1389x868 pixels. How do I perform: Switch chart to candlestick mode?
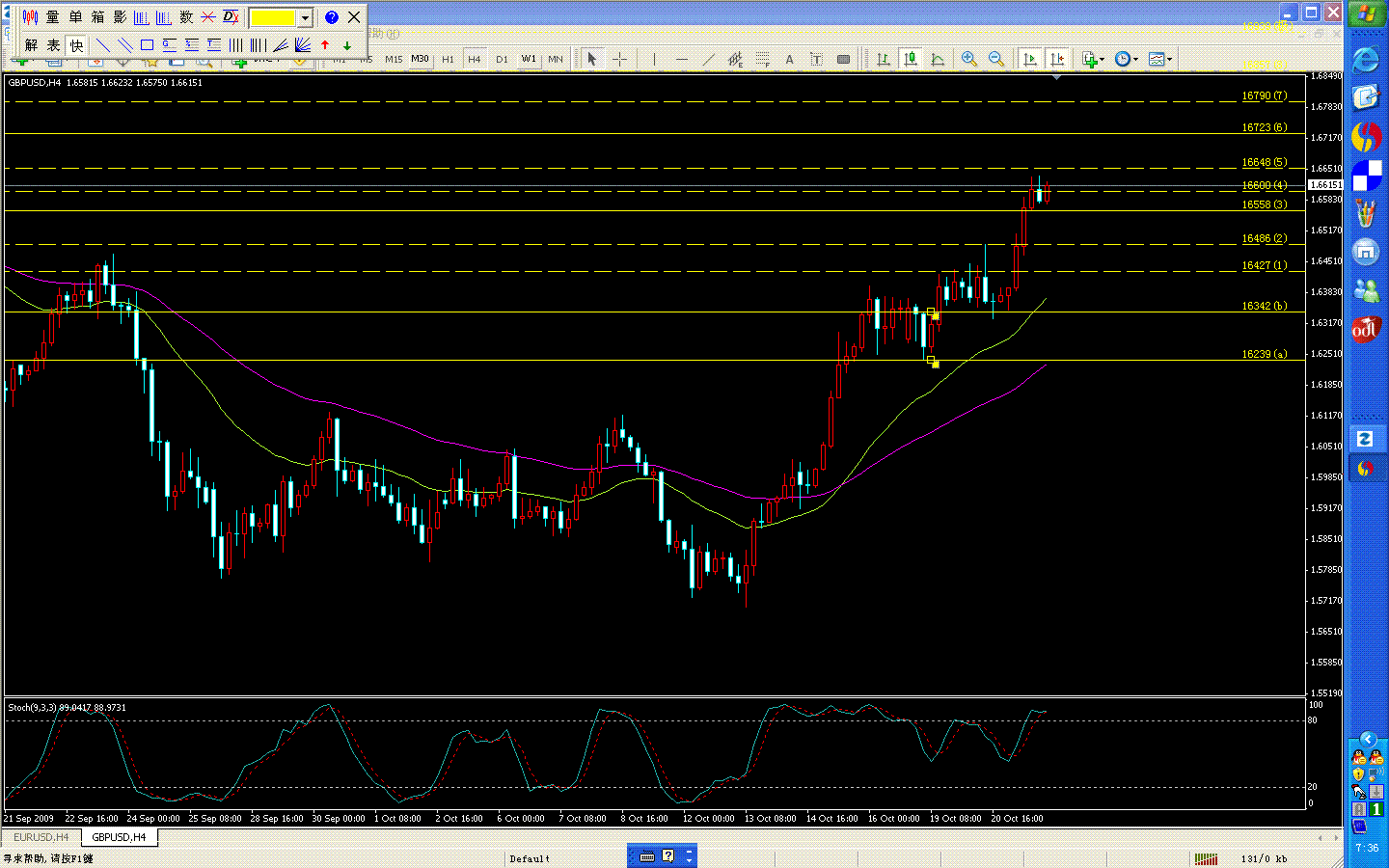click(910, 59)
